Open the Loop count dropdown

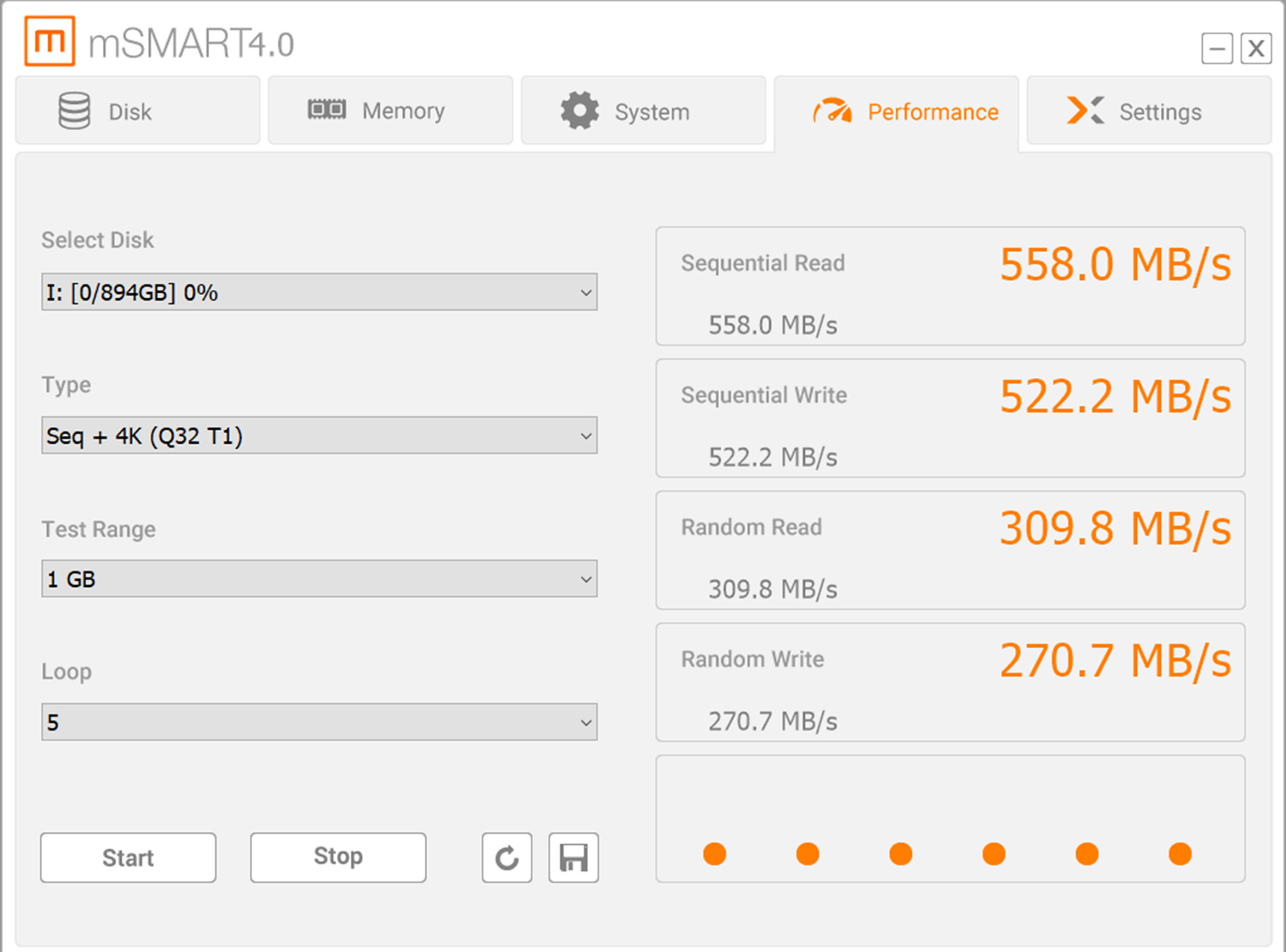coord(319,721)
